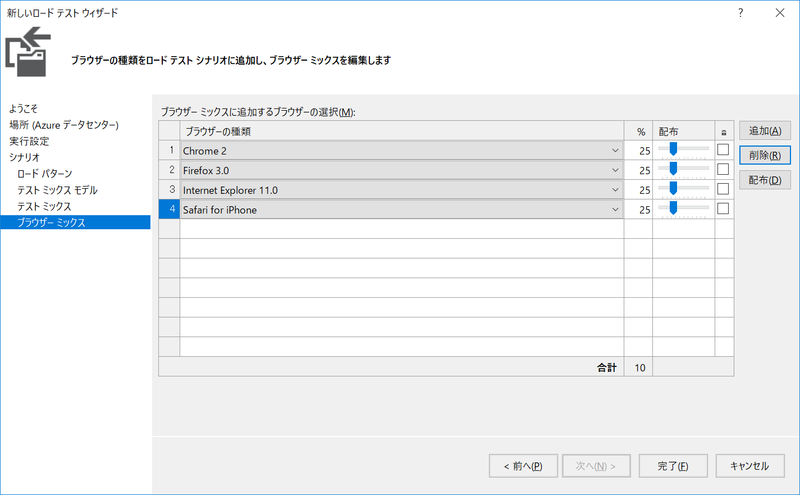Open the Firefox 3.0 browser type dropdown
Viewport: 800px width, 495px height.
615,170
